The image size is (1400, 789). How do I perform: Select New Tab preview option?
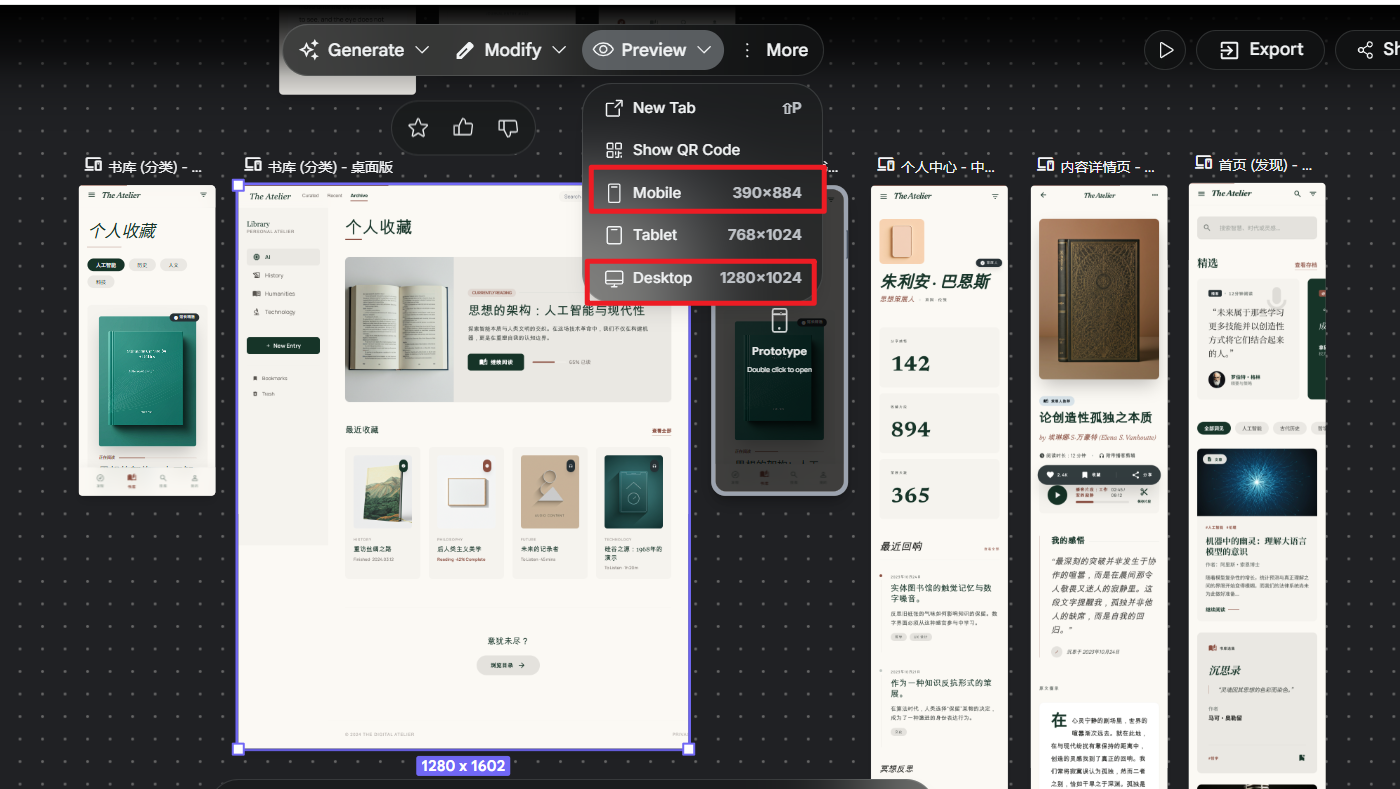[x=703, y=108]
